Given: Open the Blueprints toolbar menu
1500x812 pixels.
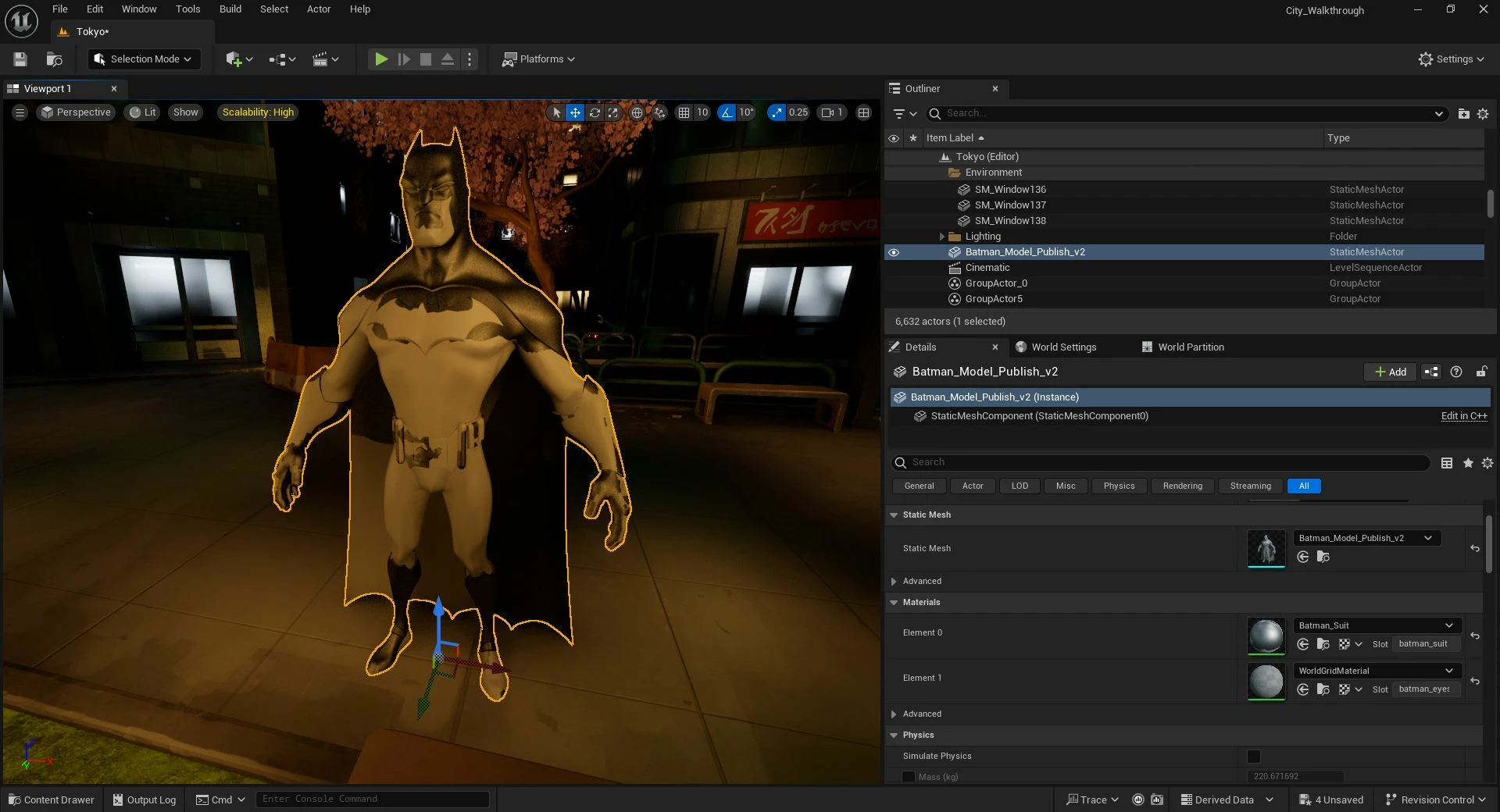Looking at the screenshot, I should pyautogui.click(x=282, y=59).
